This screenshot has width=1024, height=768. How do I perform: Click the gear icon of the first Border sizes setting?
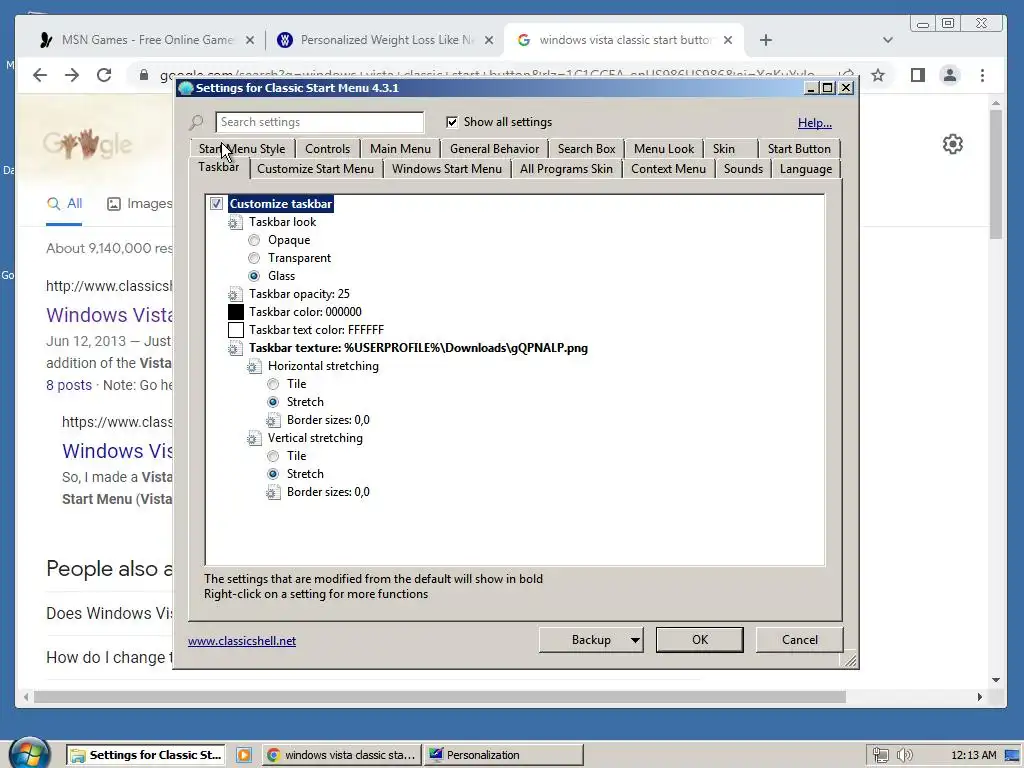pos(273,421)
